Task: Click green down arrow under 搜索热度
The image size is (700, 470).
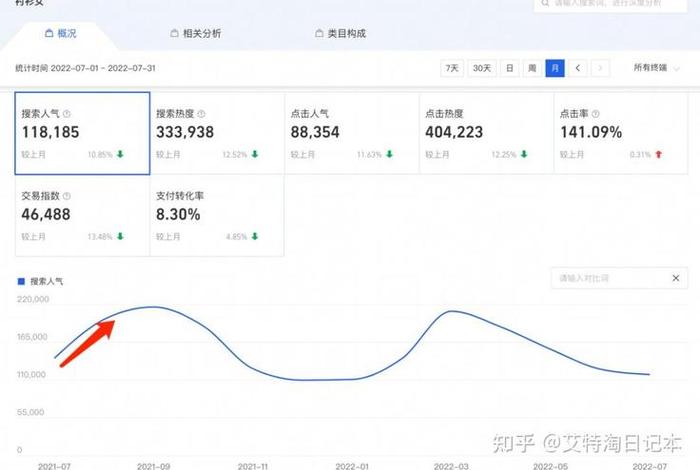Action: click(255, 154)
